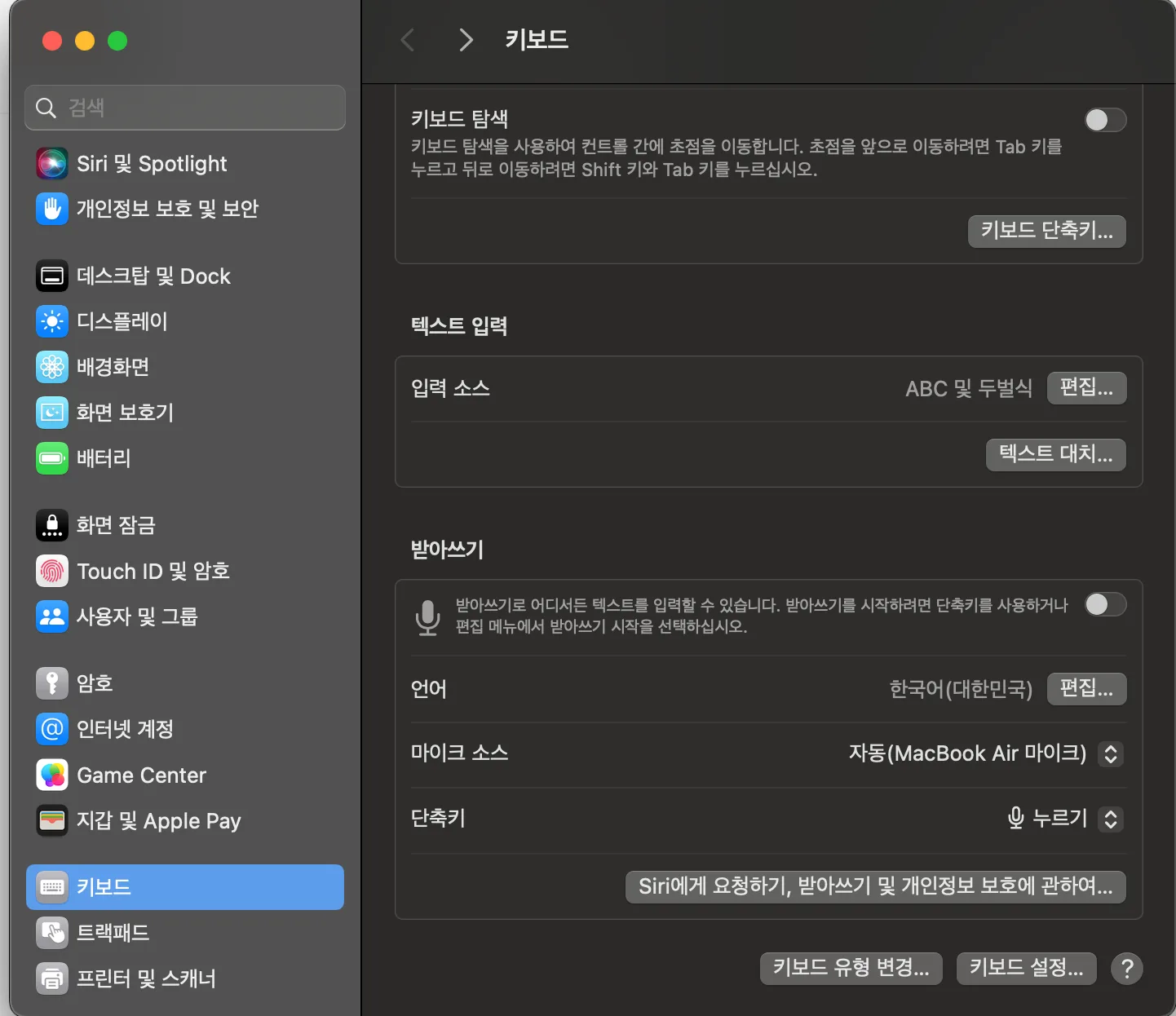Enable the 받아쓰기 dictation switch

1105,604
